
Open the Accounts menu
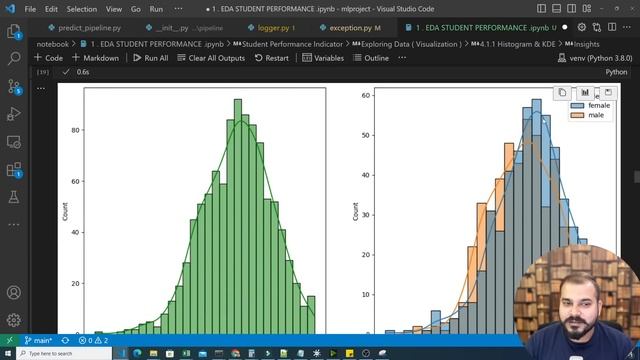[14, 293]
